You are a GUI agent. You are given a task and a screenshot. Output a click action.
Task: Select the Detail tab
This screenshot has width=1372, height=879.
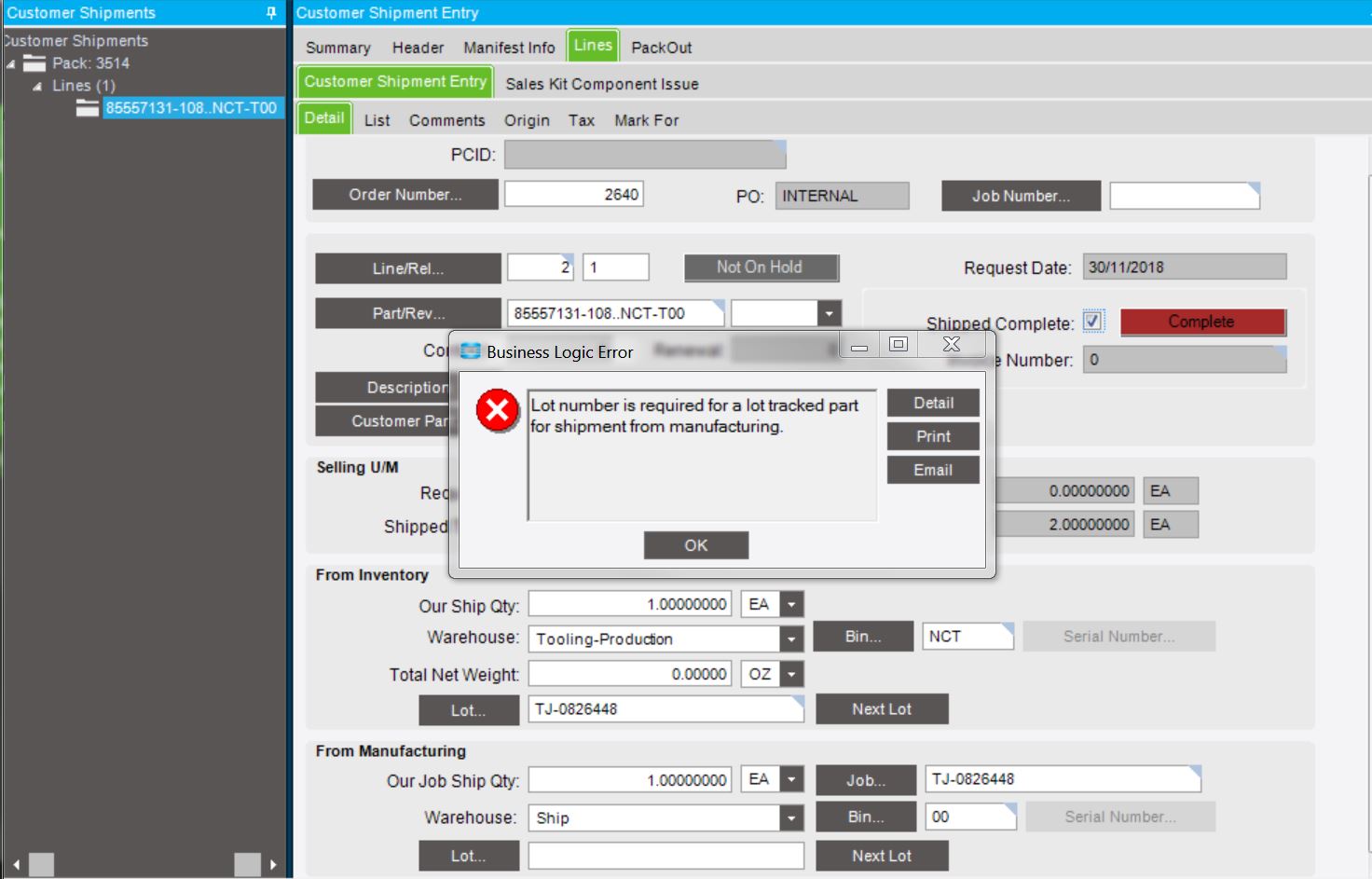tap(324, 118)
